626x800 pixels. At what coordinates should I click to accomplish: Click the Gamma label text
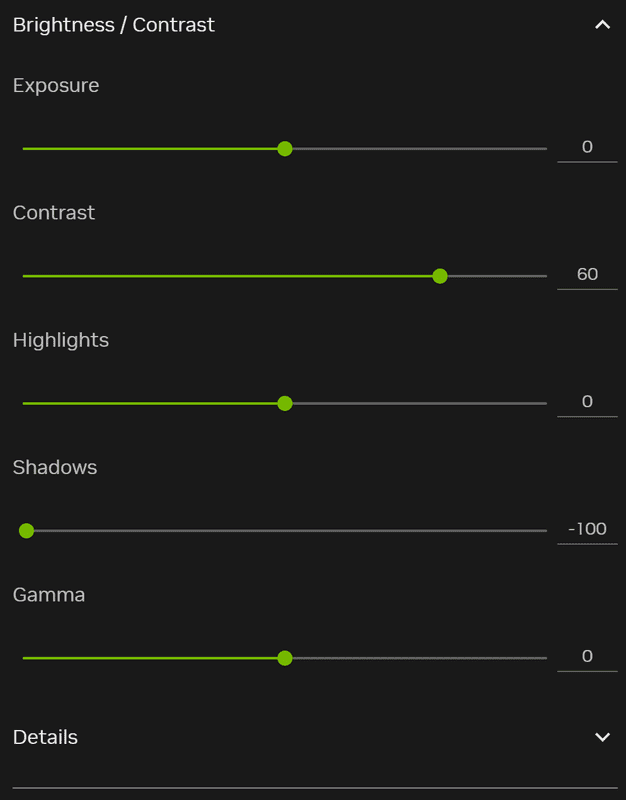coord(49,595)
